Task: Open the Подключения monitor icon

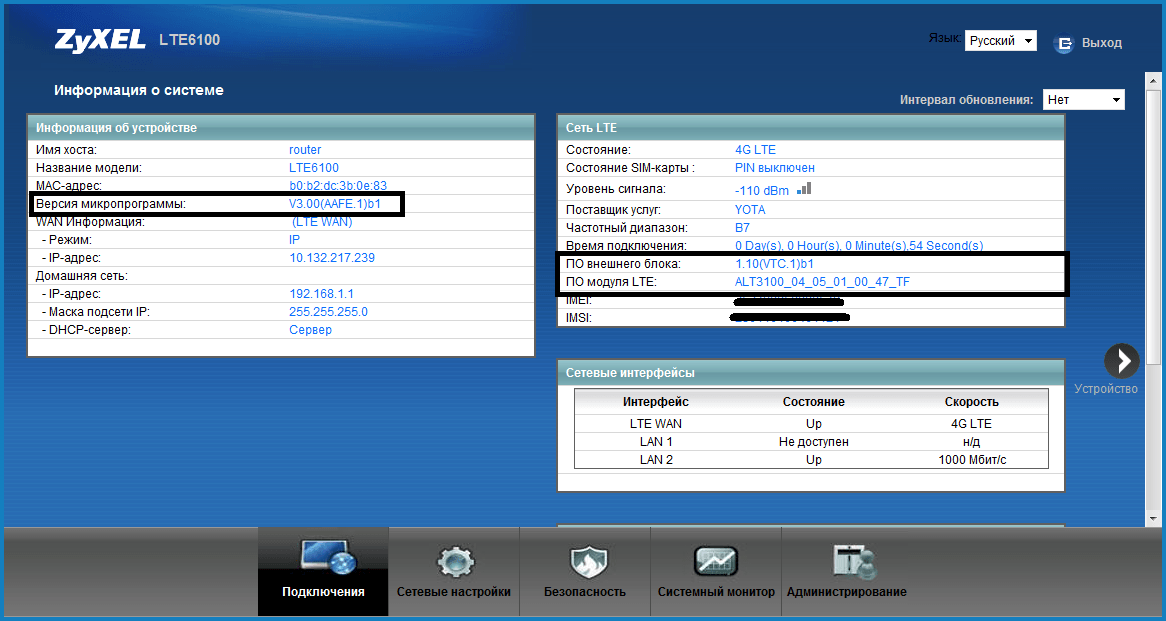Action: click(323, 560)
